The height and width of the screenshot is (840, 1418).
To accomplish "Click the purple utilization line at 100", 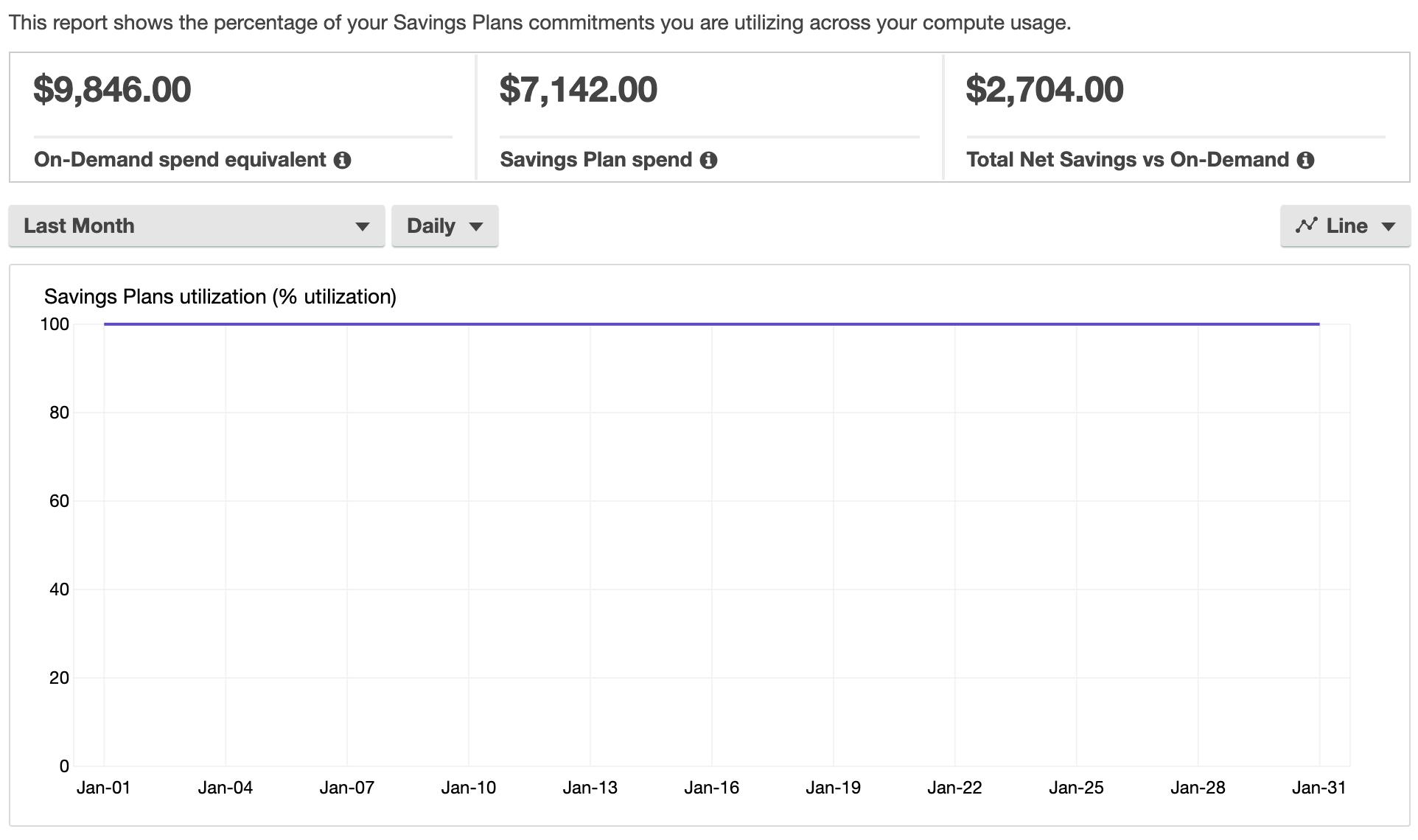I will coord(712,324).
